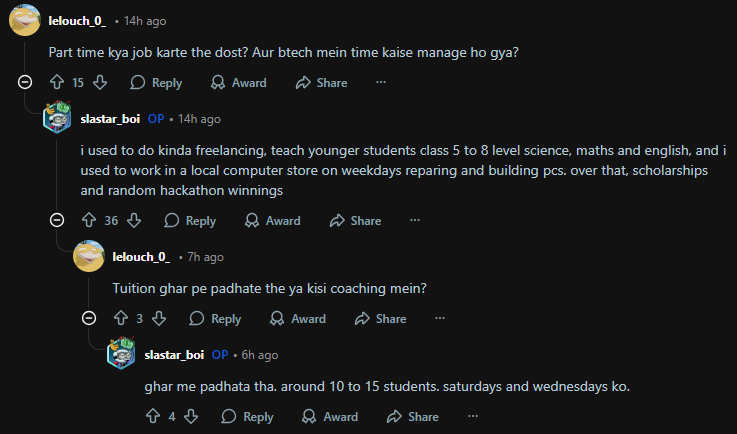Share the 'Tuition ghar pe' comment
This screenshot has height=434, width=737.
pyautogui.click(x=380, y=318)
